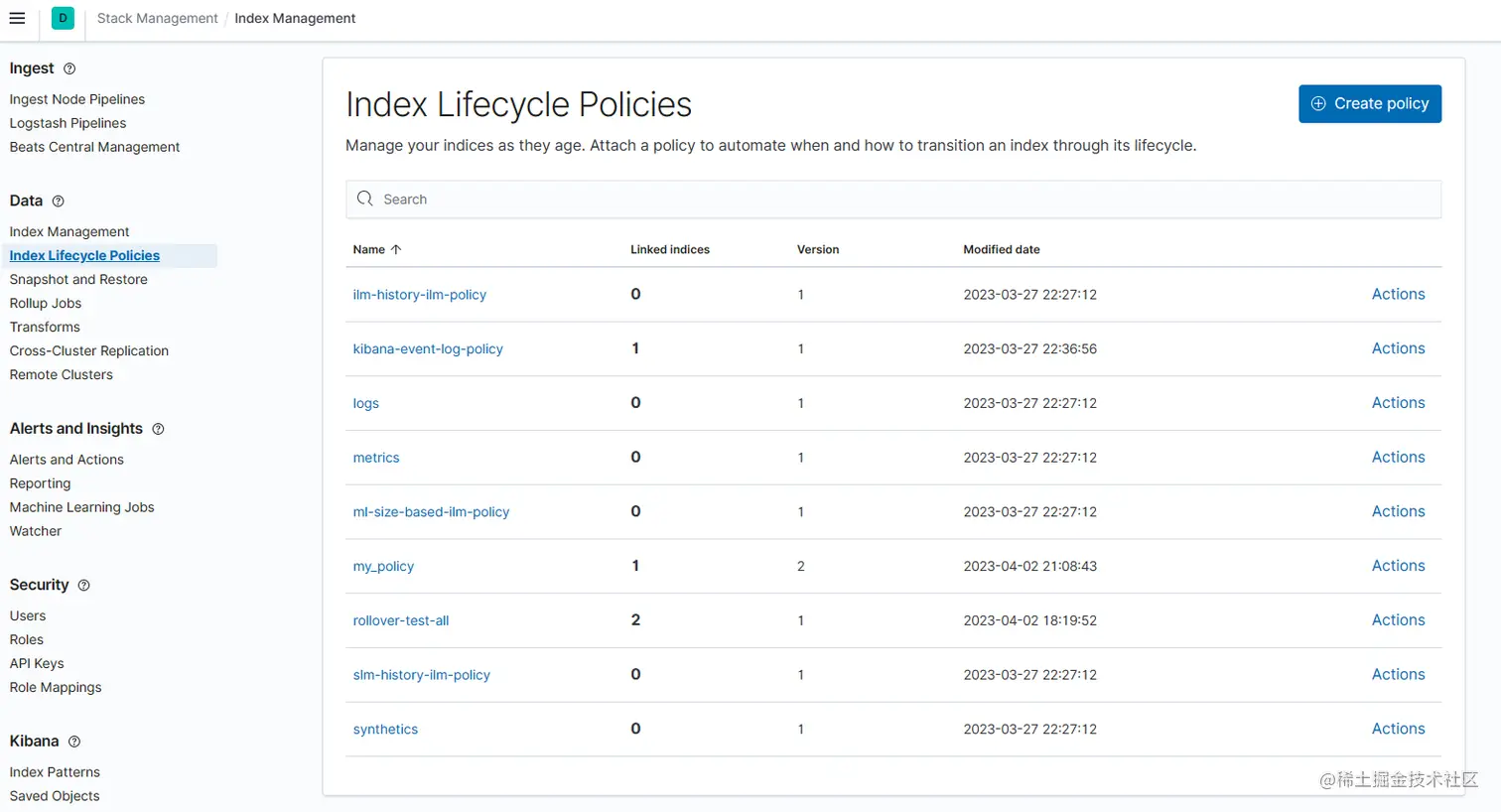Click the help icon next to Security
Image resolution: width=1501 pixels, height=812 pixels.
pyautogui.click(x=83, y=586)
